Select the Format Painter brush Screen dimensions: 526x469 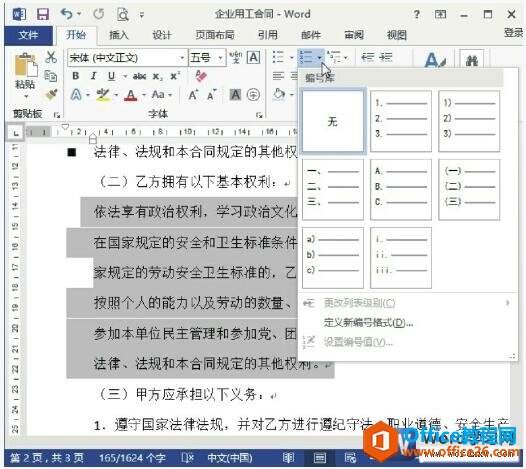51,95
